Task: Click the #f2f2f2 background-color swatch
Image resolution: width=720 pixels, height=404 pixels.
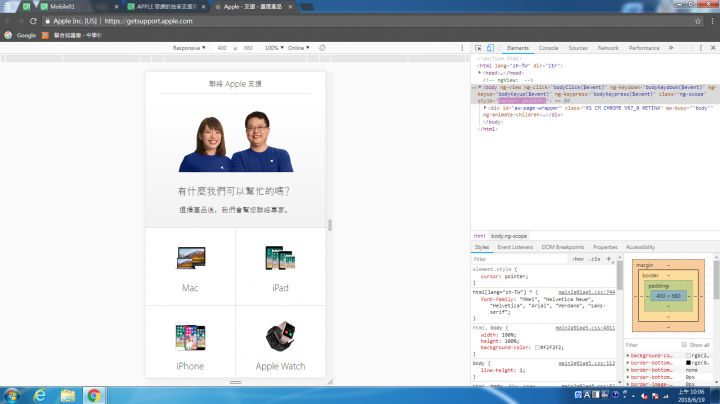Action: point(537,348)
